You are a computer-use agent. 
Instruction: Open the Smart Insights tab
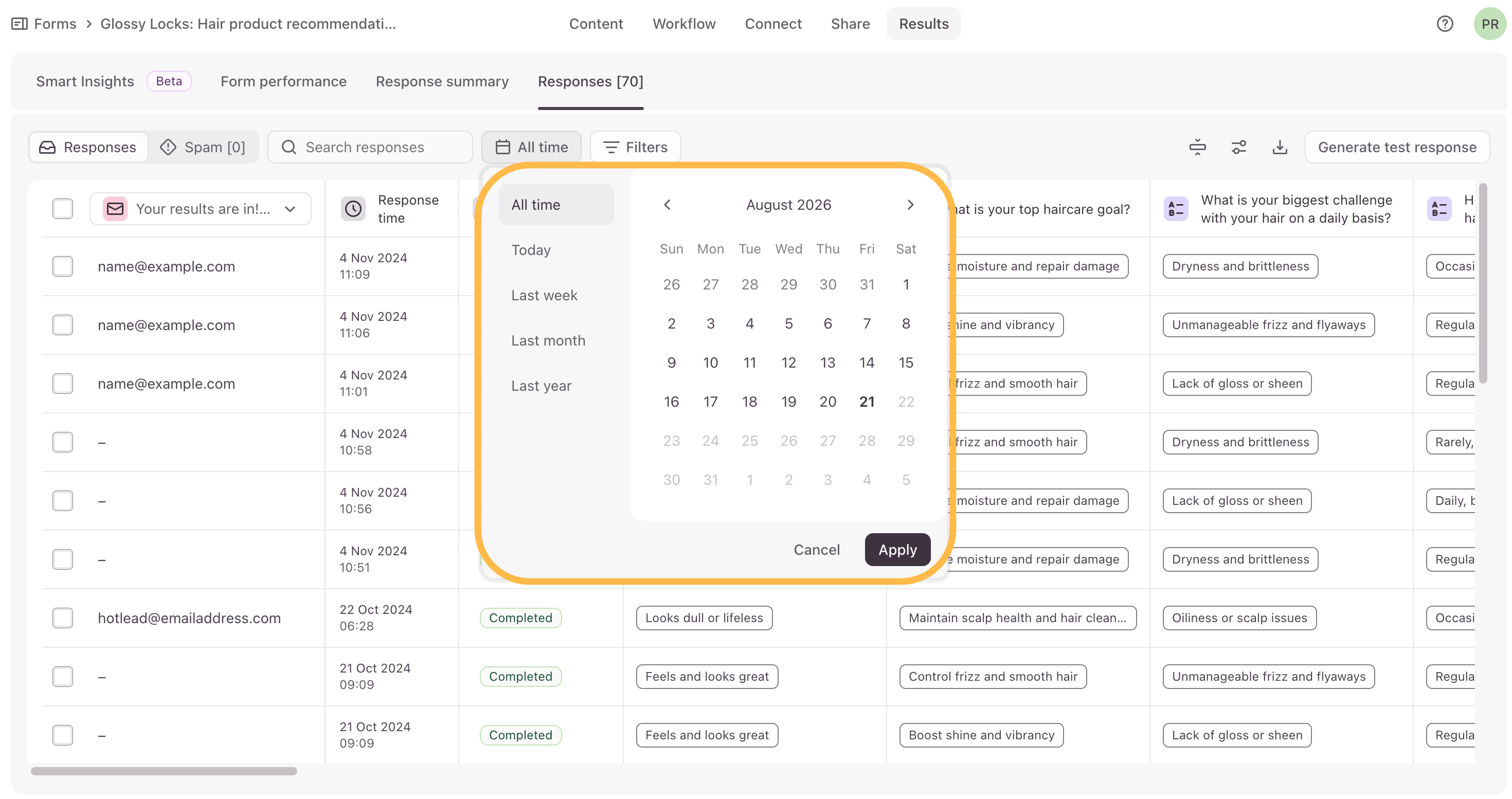pos(85,82)
